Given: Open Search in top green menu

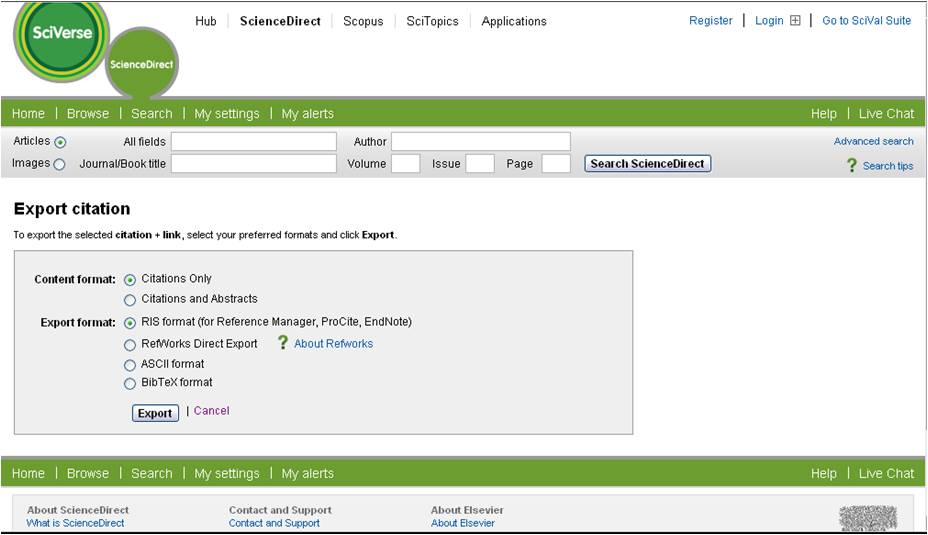Looking at the screenshot, I should click(x=152, y=114).
